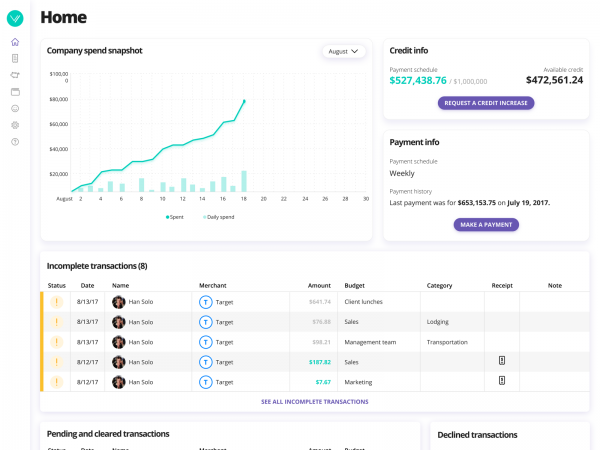
Task: Open the August month dropdown
Action: click(343, 51)
